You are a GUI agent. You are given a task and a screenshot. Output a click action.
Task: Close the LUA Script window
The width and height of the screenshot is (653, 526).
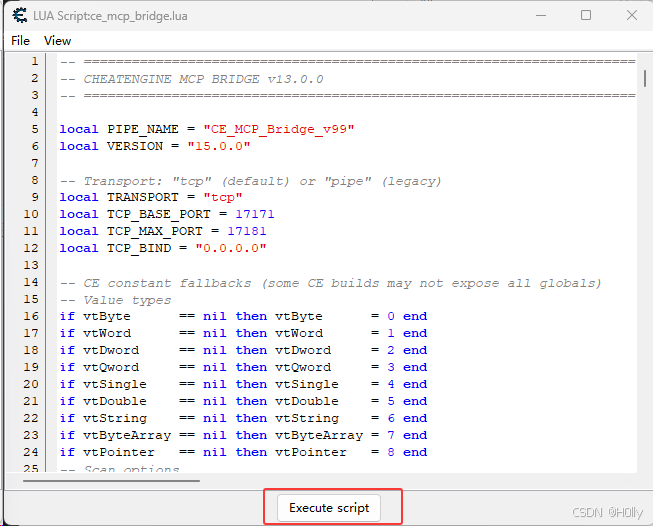click(x=632, y=15)
